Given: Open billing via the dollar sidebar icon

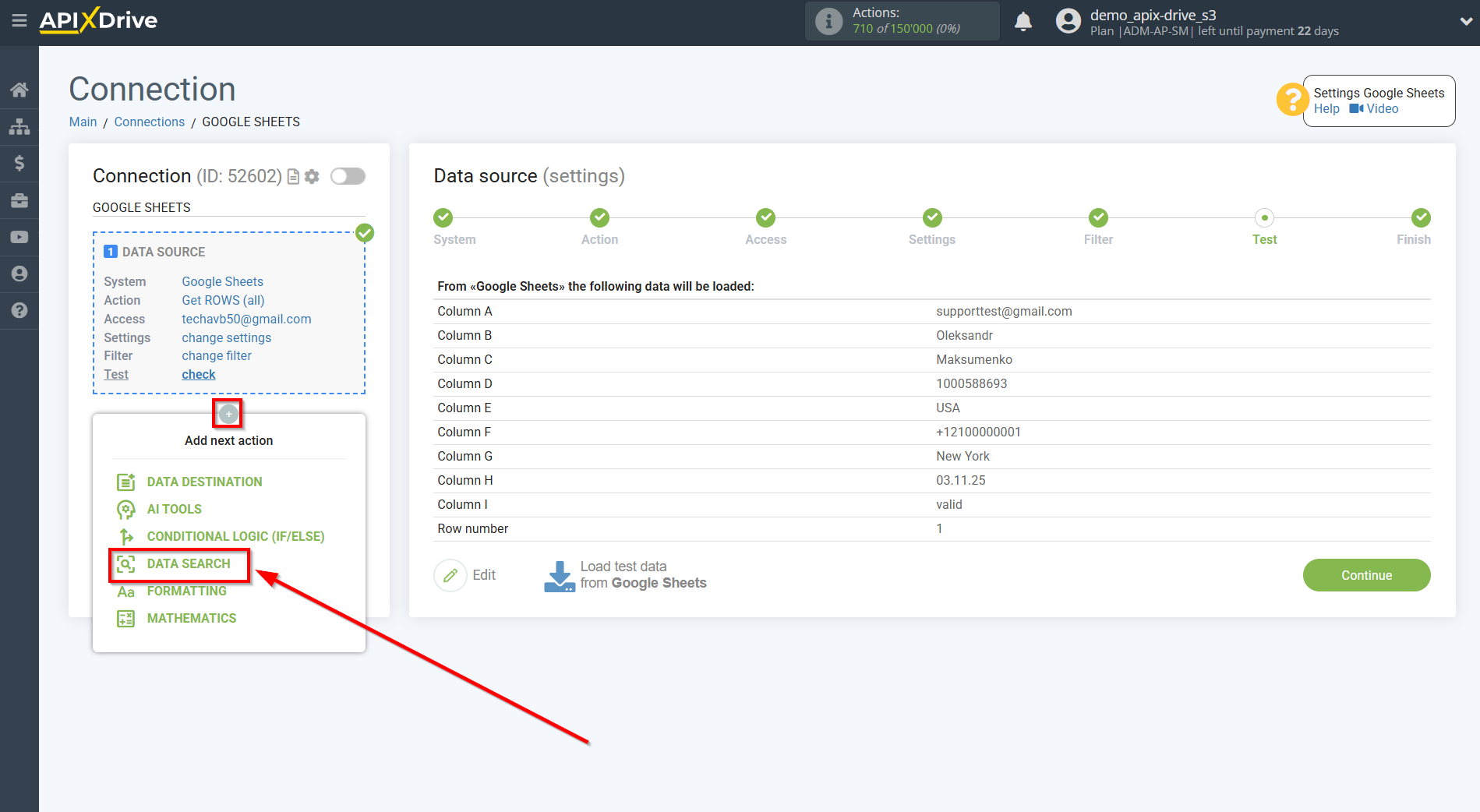Looking at the screenshot, I should (x=19, y=163).
